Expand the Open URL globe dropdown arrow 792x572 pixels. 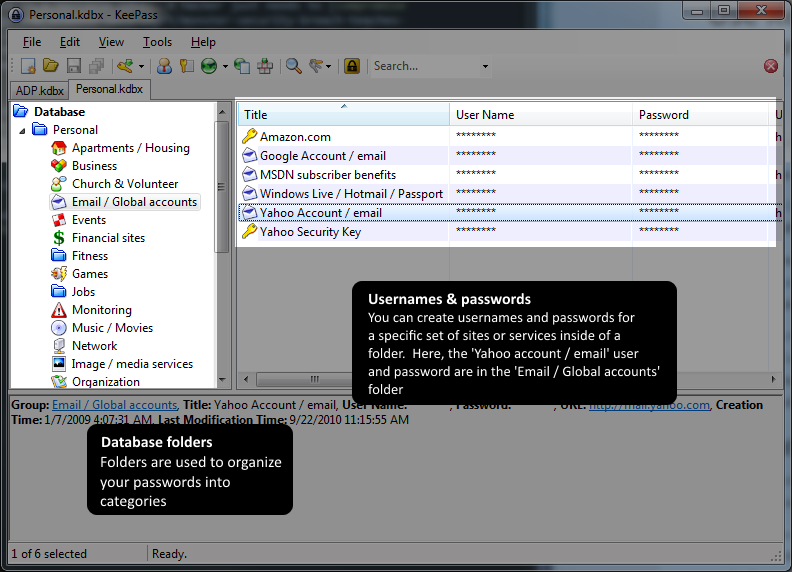(225, 67)
